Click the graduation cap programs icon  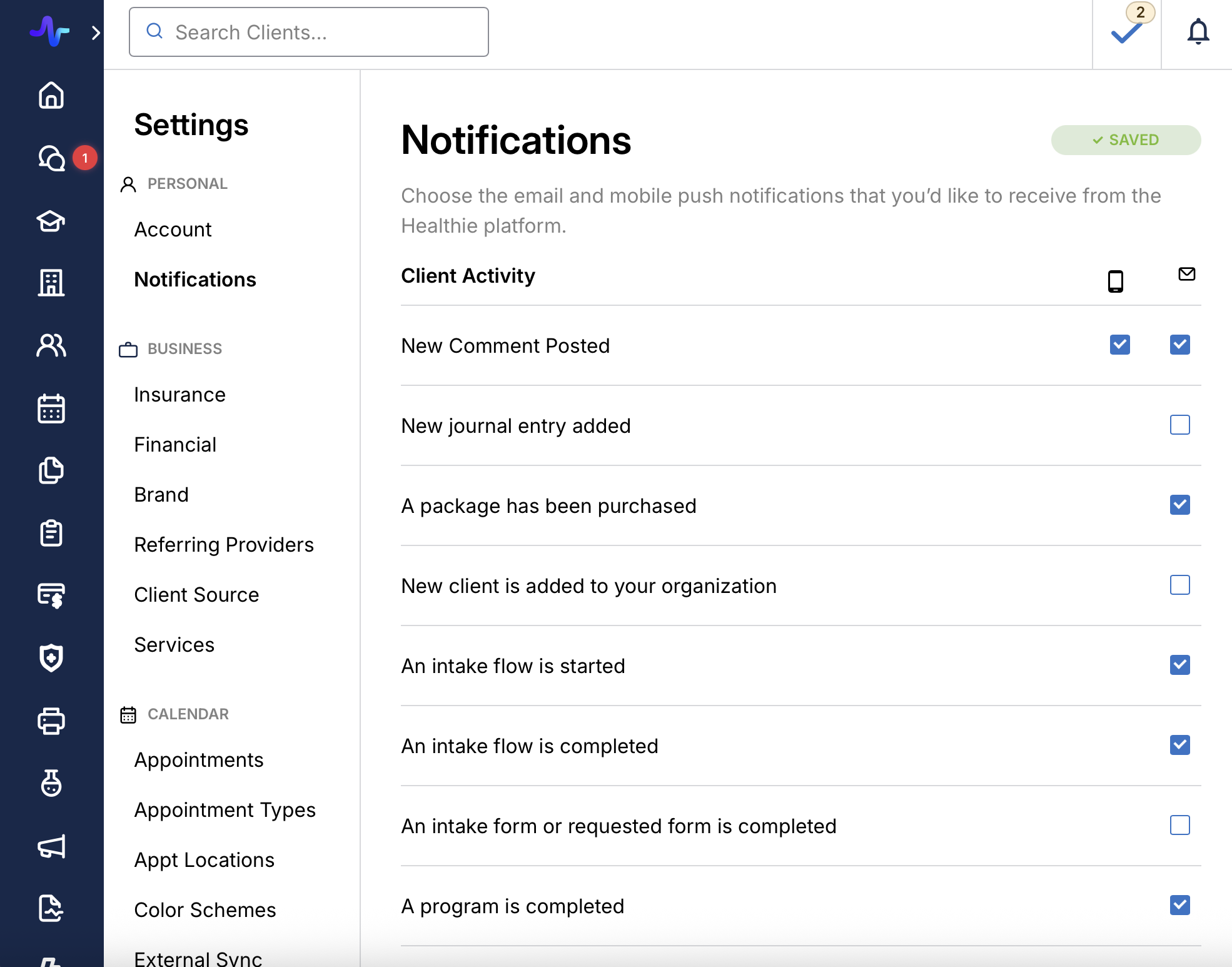51,220
